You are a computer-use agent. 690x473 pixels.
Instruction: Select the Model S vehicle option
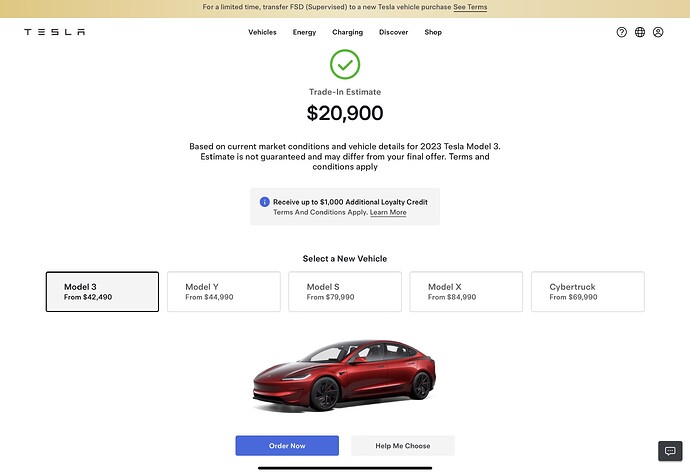click(x=345, y=292)
